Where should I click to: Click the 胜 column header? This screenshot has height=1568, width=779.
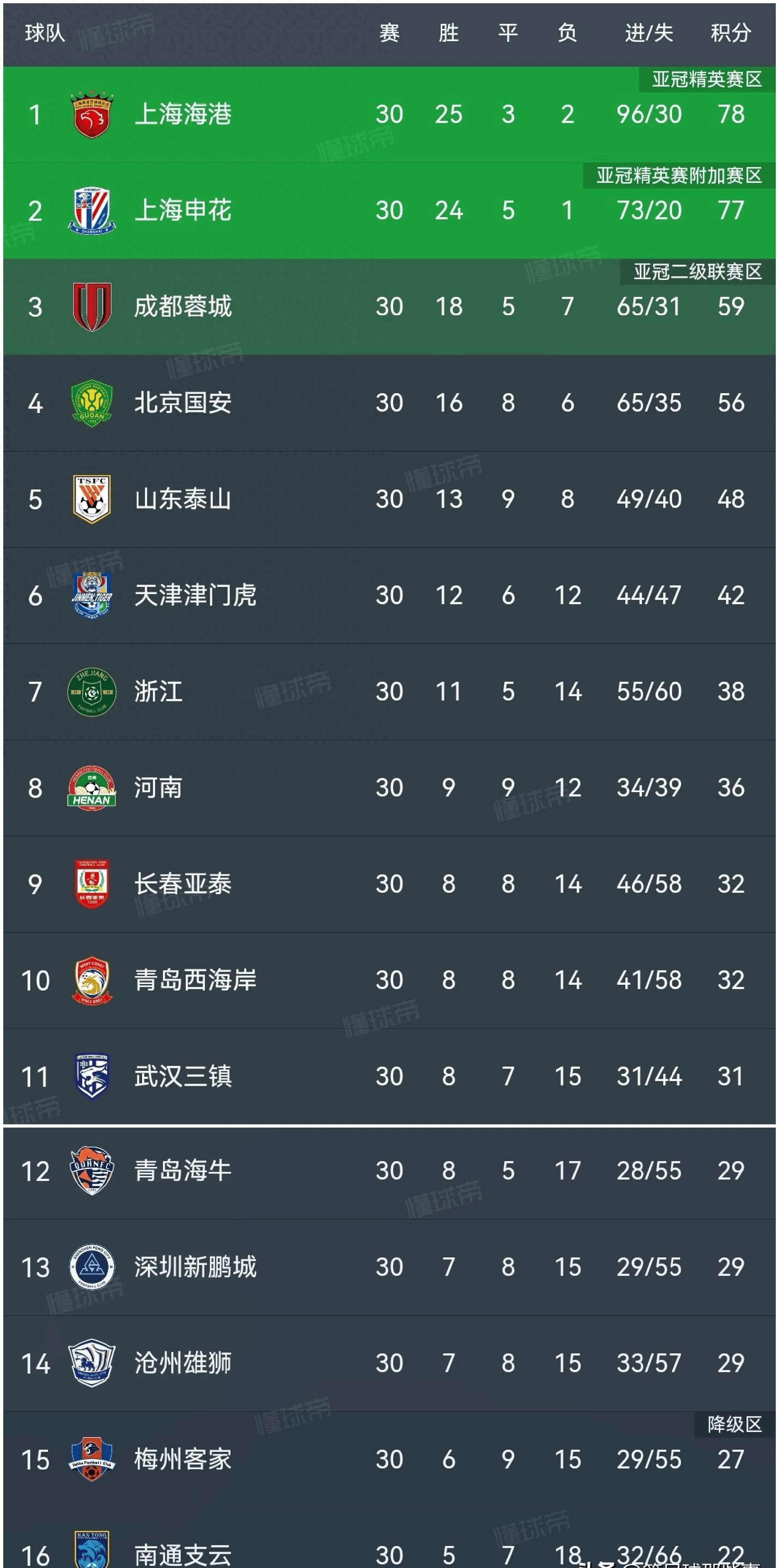click(449, 33)
